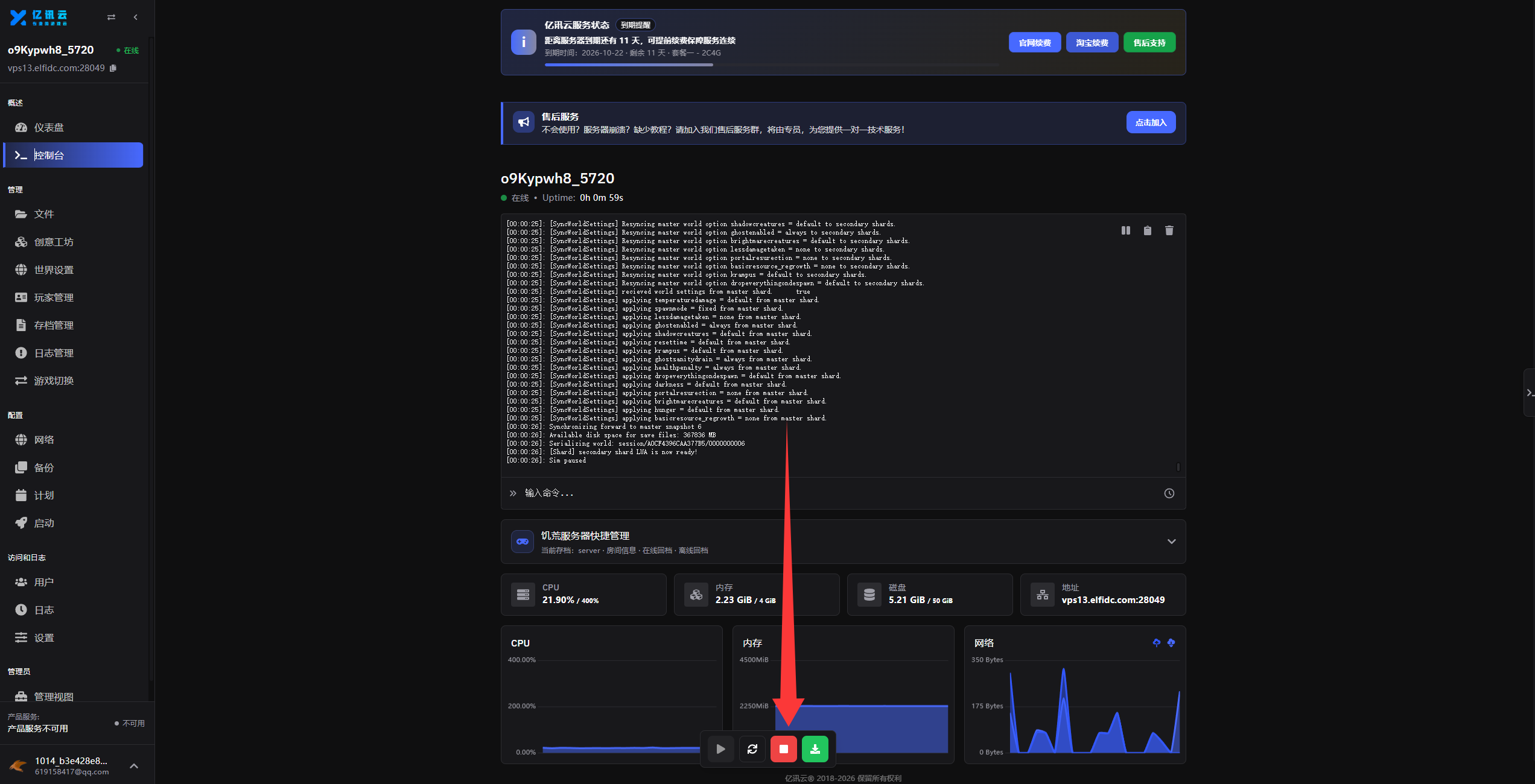Open 创意工坊 workshop page
1535x784 pixels.
(x=73, y=242)
